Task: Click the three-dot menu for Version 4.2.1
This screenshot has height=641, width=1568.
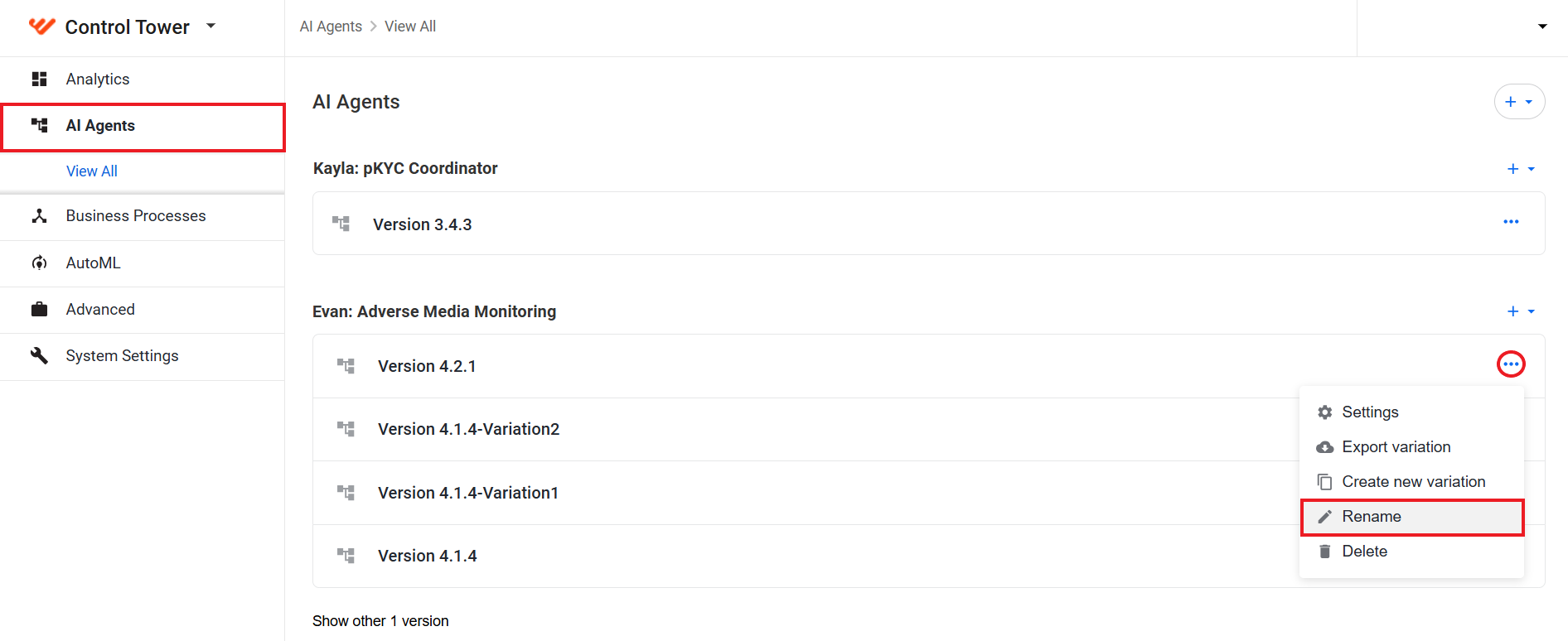Action: [x=1511, y=364]
